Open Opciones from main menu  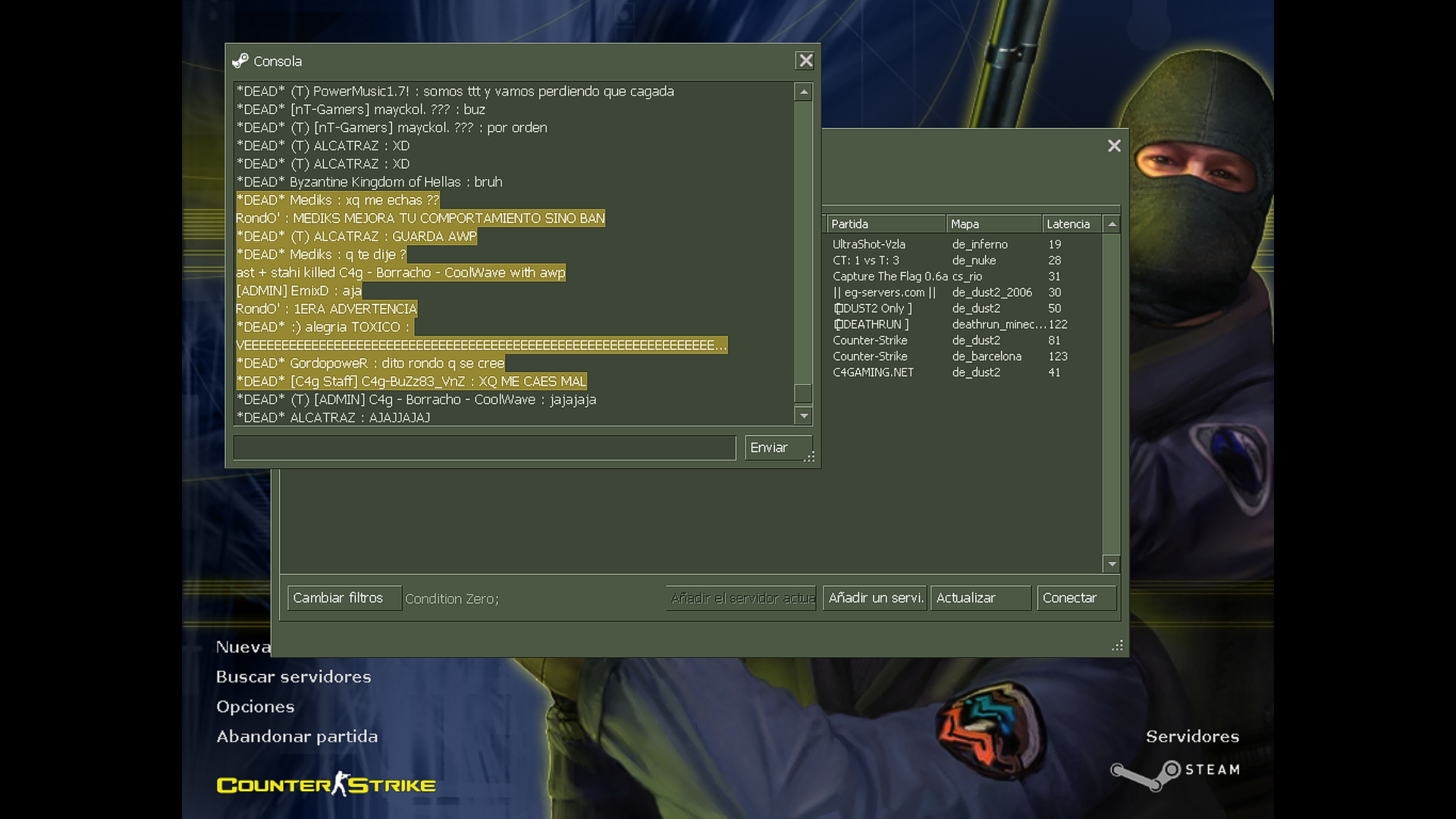point(255,707)
